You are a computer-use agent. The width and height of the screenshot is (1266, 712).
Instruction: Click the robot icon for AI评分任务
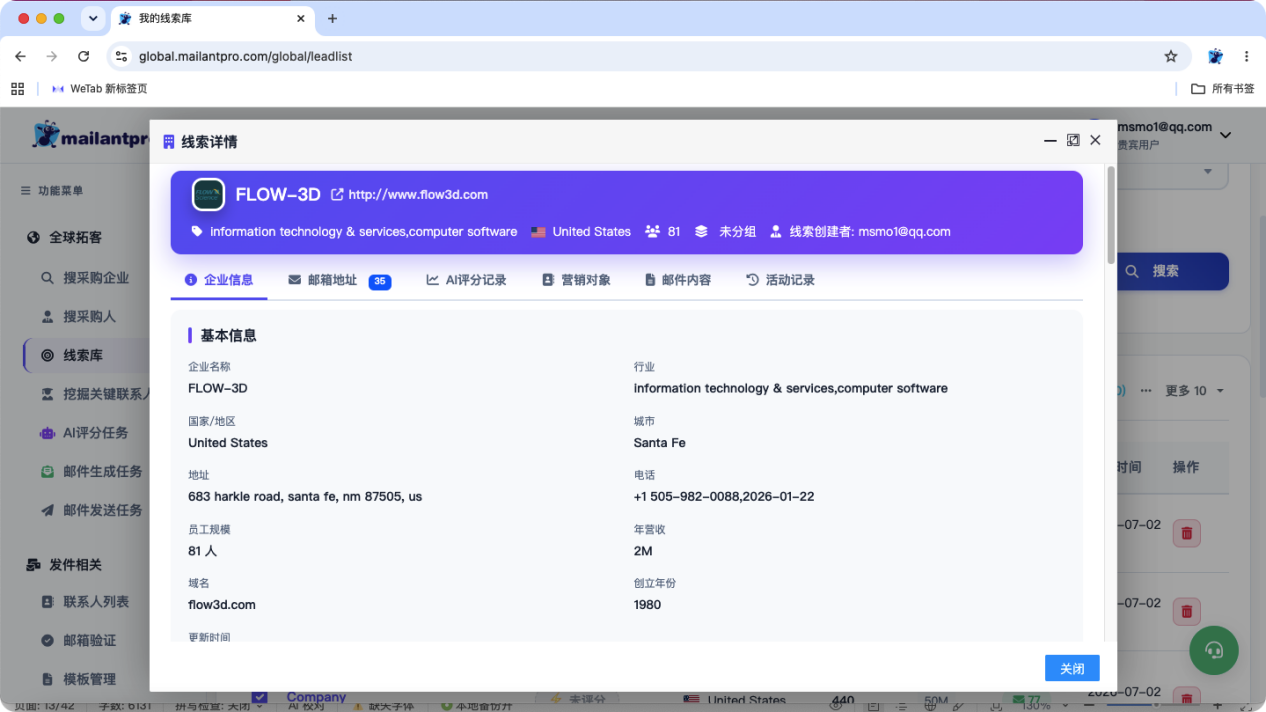coord(47,433)
